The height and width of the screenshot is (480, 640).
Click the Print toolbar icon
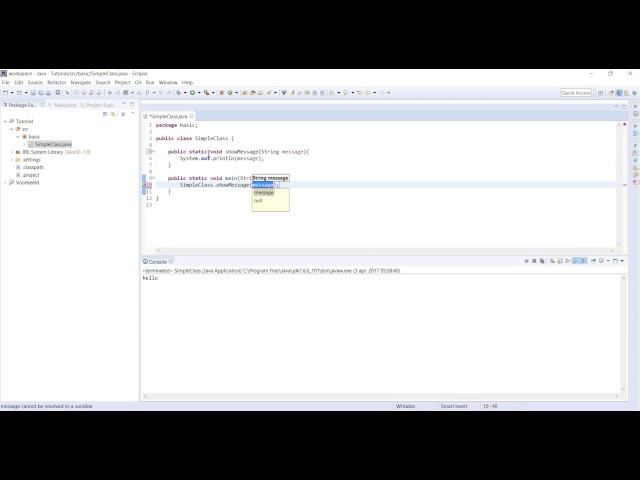point(48,93)
